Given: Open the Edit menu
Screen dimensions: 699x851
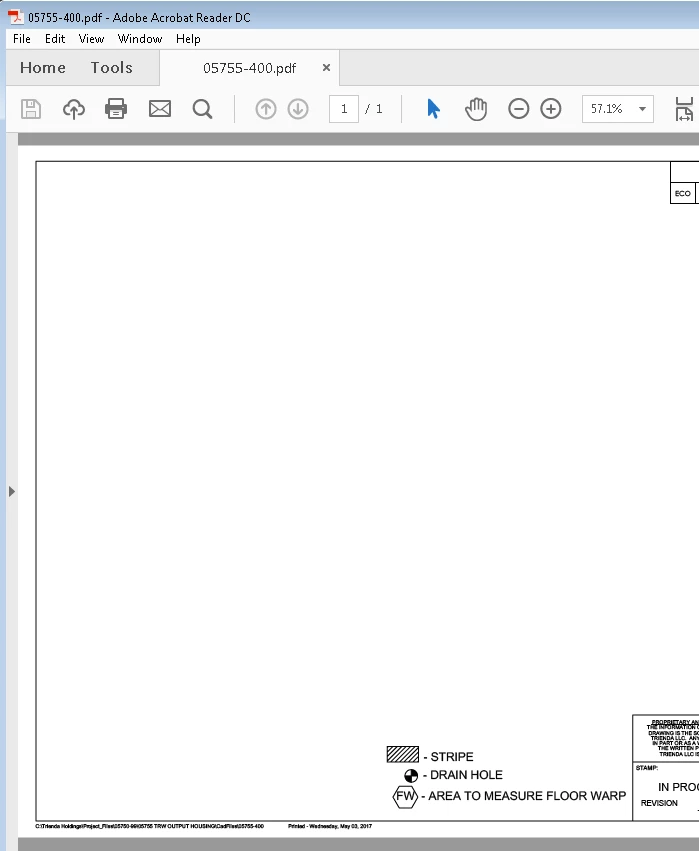Looking at the screenshot, I should pyautogui.click(x=55, y=39).
